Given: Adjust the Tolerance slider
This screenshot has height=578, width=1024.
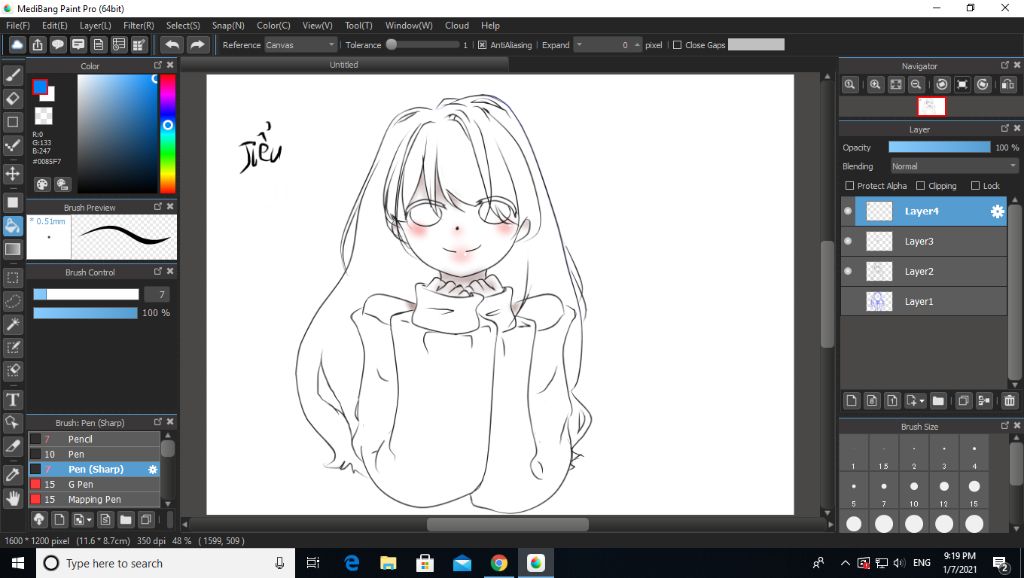Looking at the screenshot, I should [423, 45].
